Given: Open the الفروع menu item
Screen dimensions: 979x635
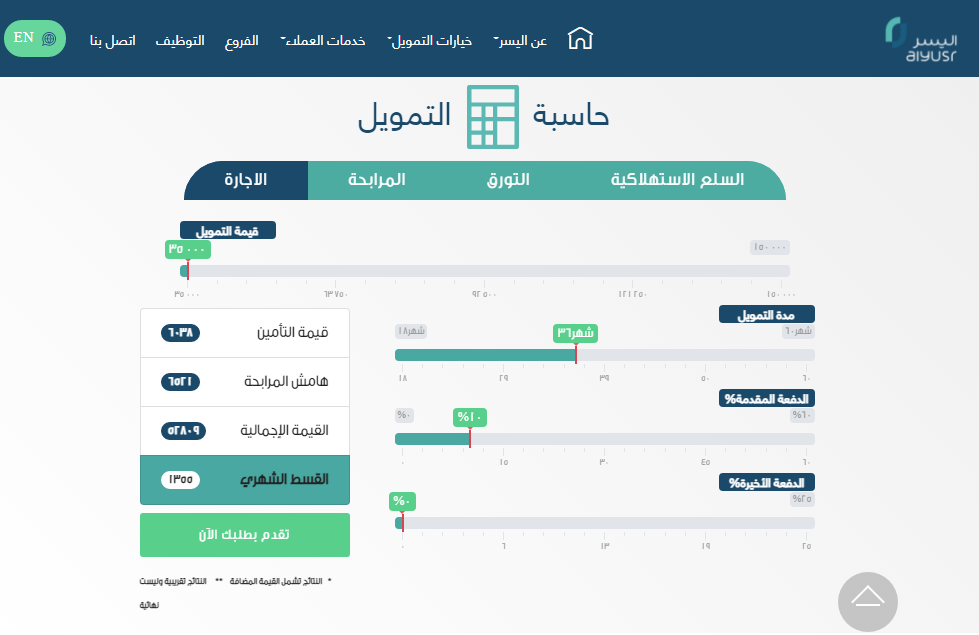Looking at the screenshot, I should tap(242, 41).
